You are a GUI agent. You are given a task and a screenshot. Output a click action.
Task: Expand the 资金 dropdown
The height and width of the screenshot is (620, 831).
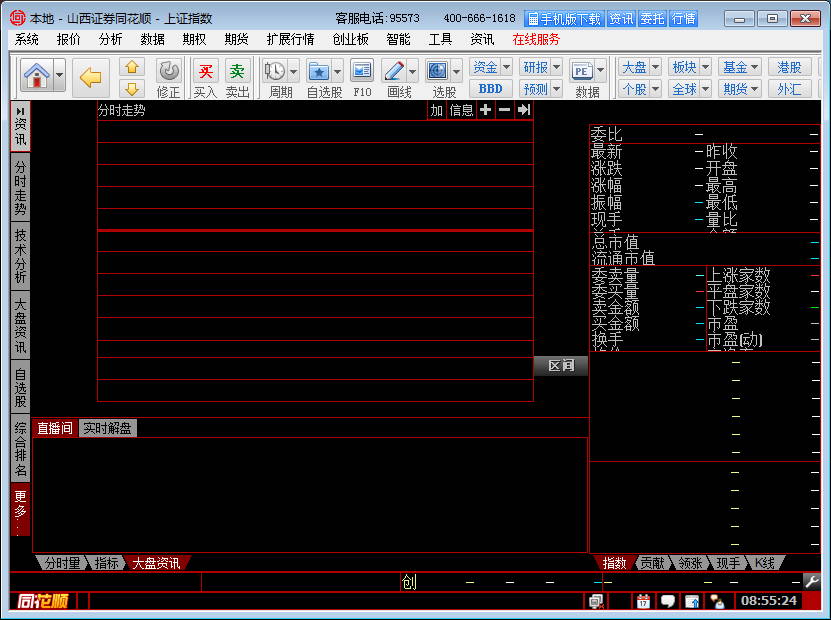pyautogui.click(x=491, y=67)
